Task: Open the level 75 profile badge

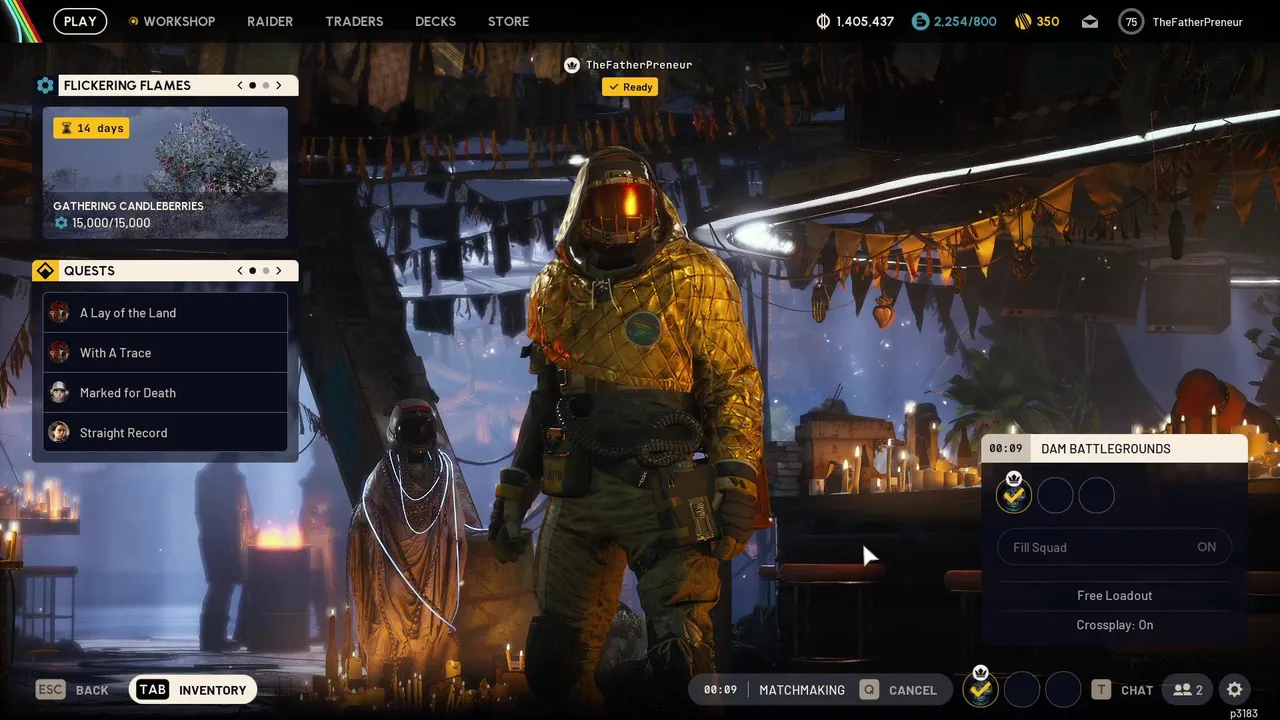Action: (1131, 21)
